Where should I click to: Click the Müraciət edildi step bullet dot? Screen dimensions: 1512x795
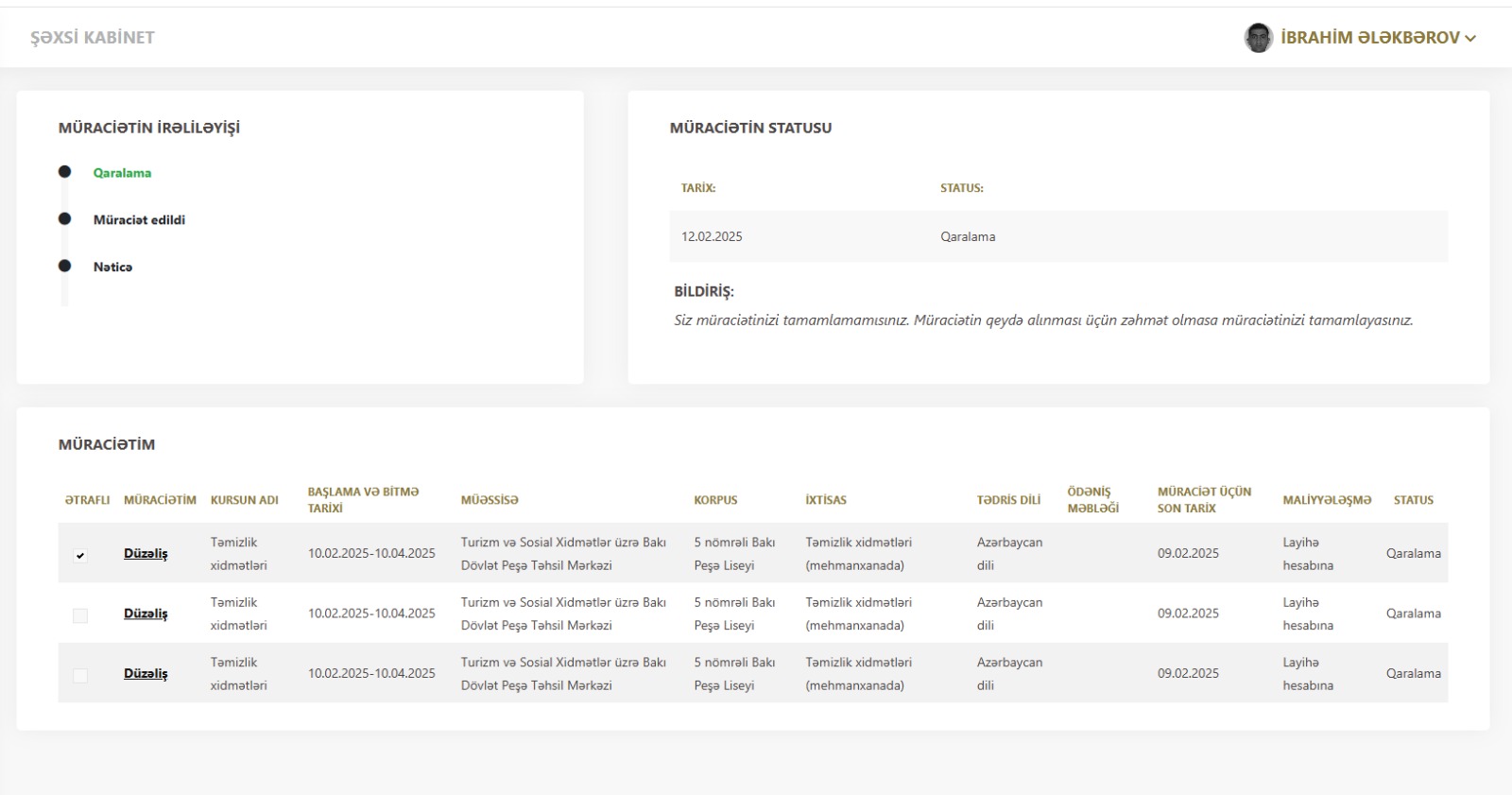[64, 219]
